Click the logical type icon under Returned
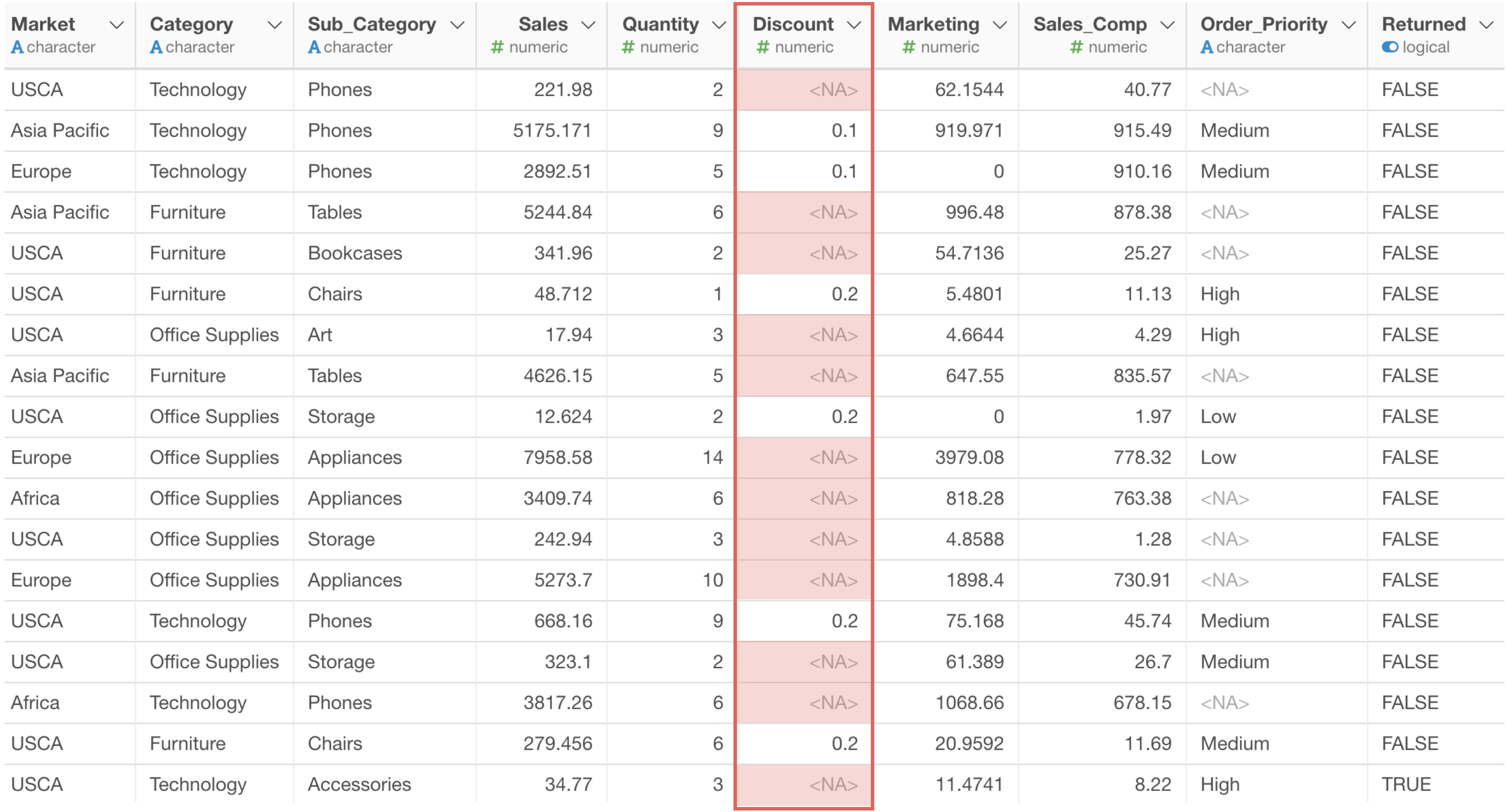This screenshot has width=1506, height=812. [1390, 47]
